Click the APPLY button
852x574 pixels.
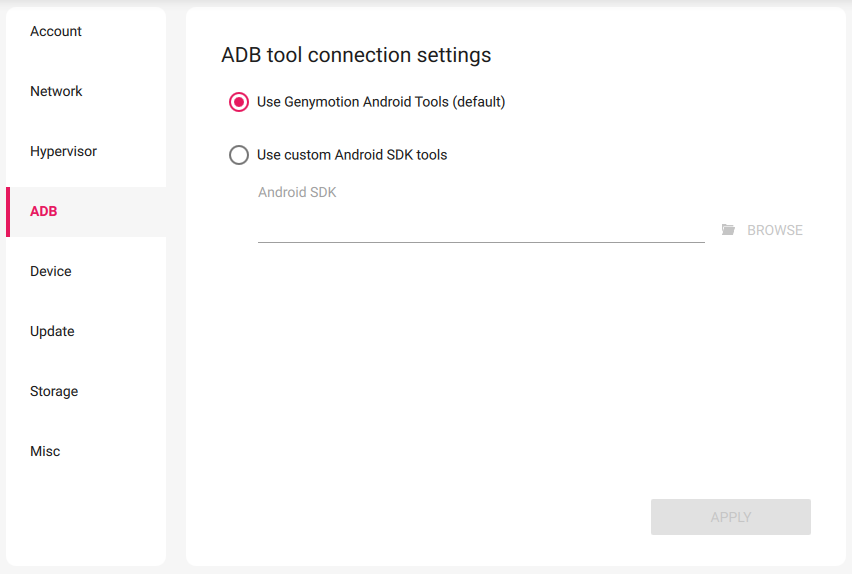coord(730,517)
